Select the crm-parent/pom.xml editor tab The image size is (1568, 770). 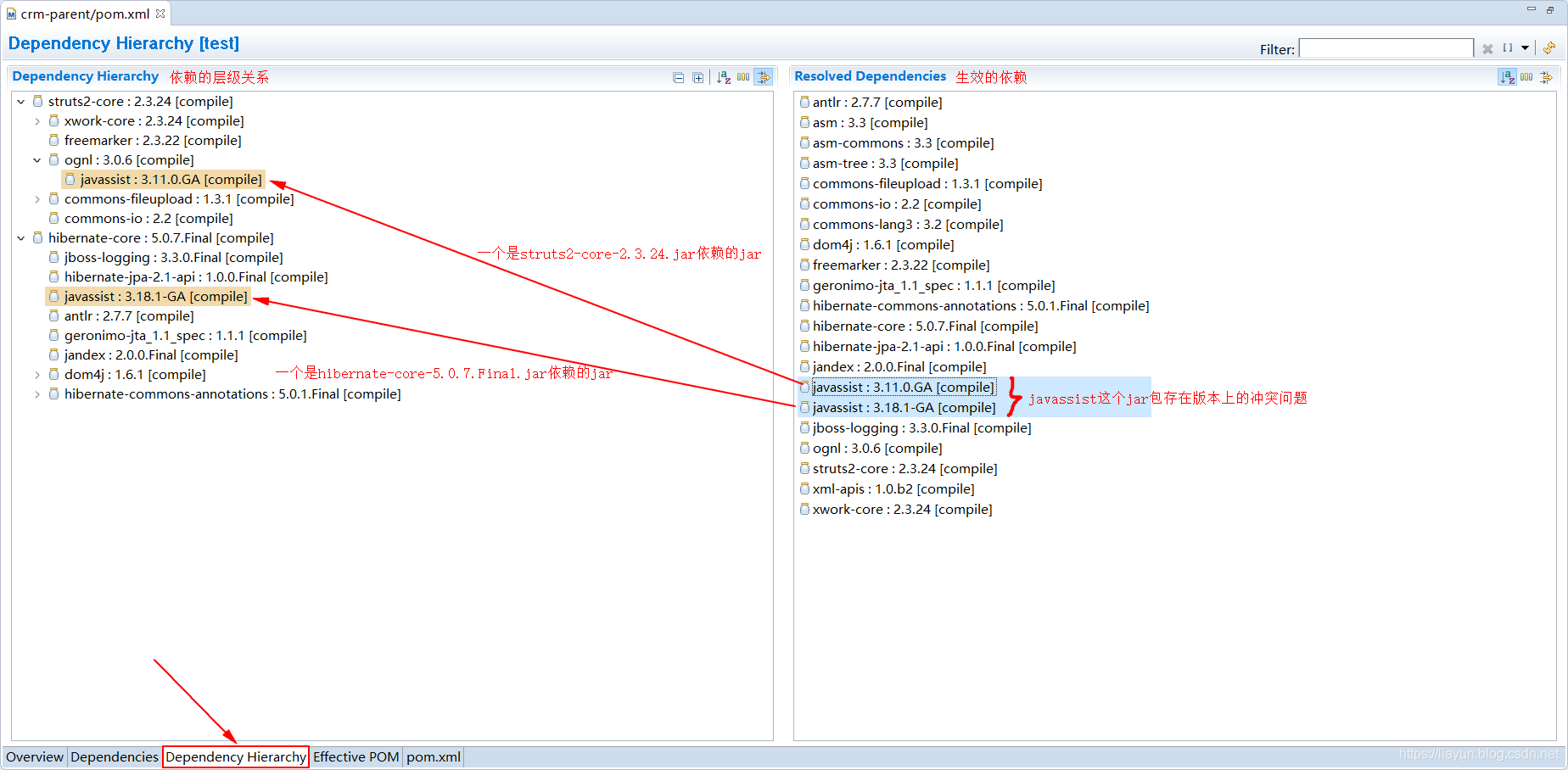(x=85, y=14)
